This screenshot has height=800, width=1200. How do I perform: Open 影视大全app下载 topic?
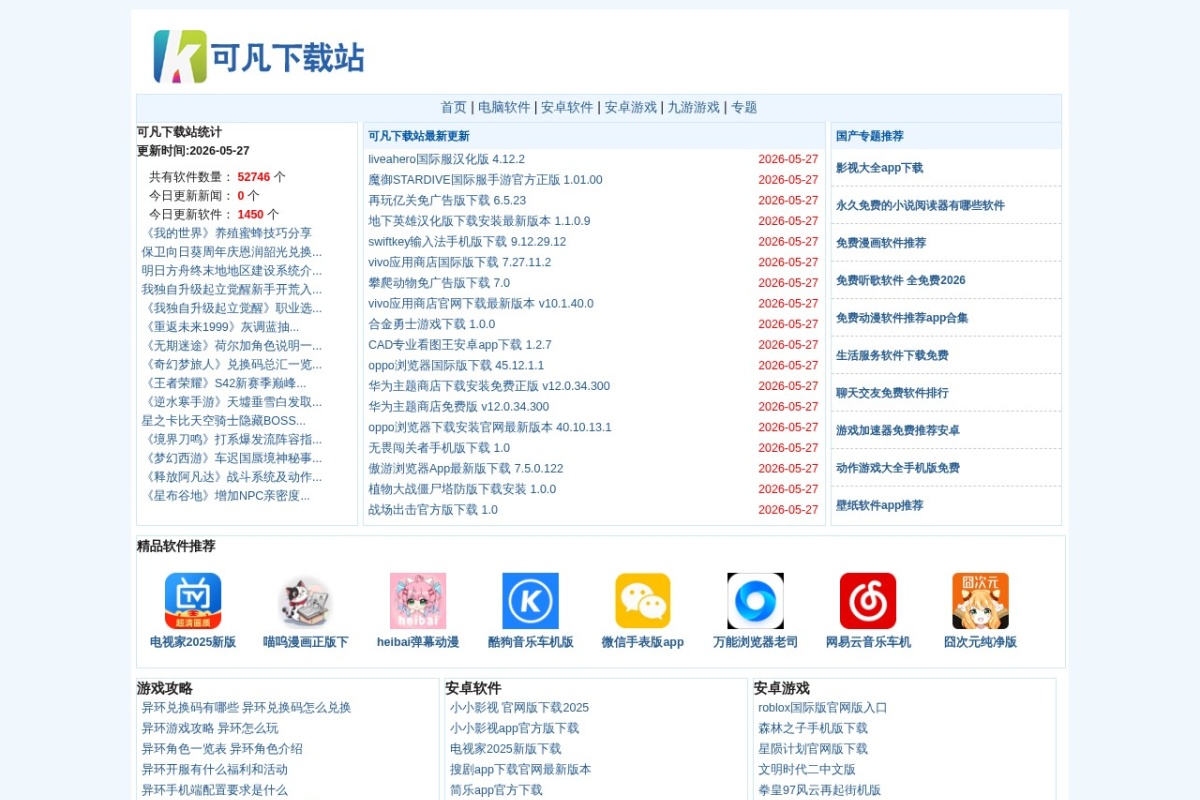879,168
